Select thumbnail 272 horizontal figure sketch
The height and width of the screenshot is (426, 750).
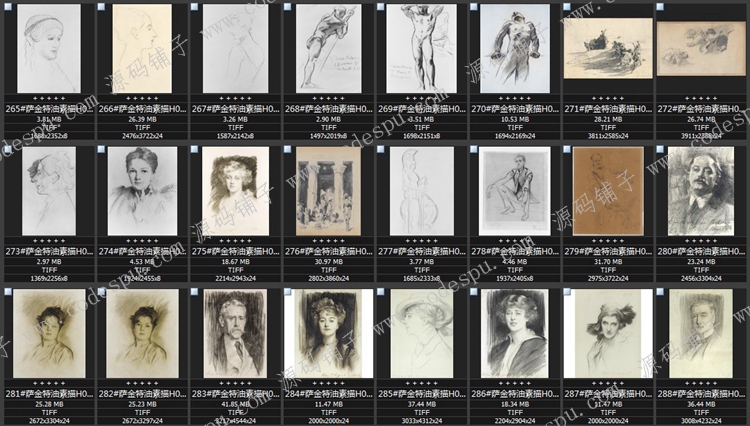click(x=701, y=48)
